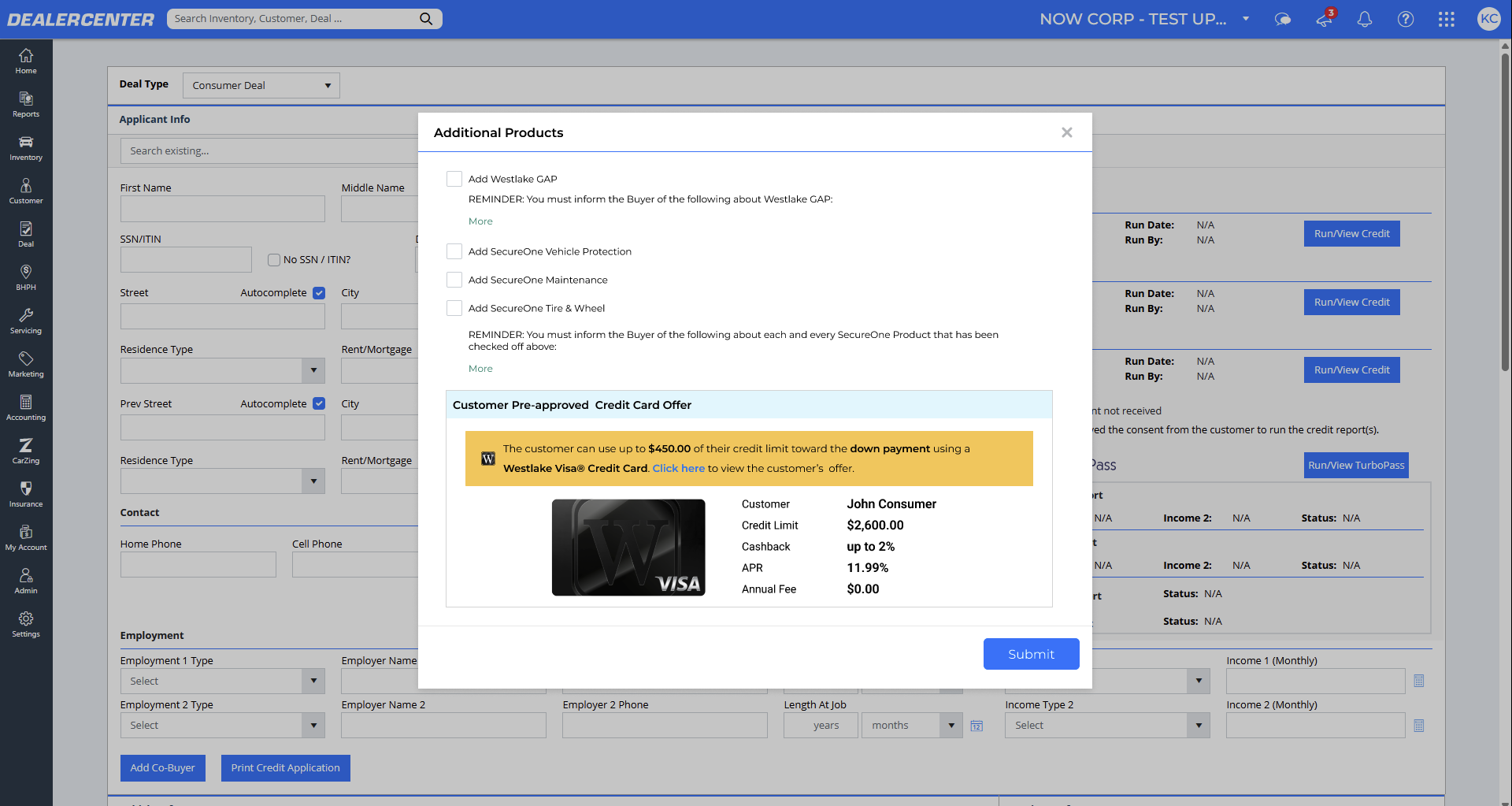Open Settings in the sidebar
This screenshot has height=806, width=1512.
coord(26,625)
